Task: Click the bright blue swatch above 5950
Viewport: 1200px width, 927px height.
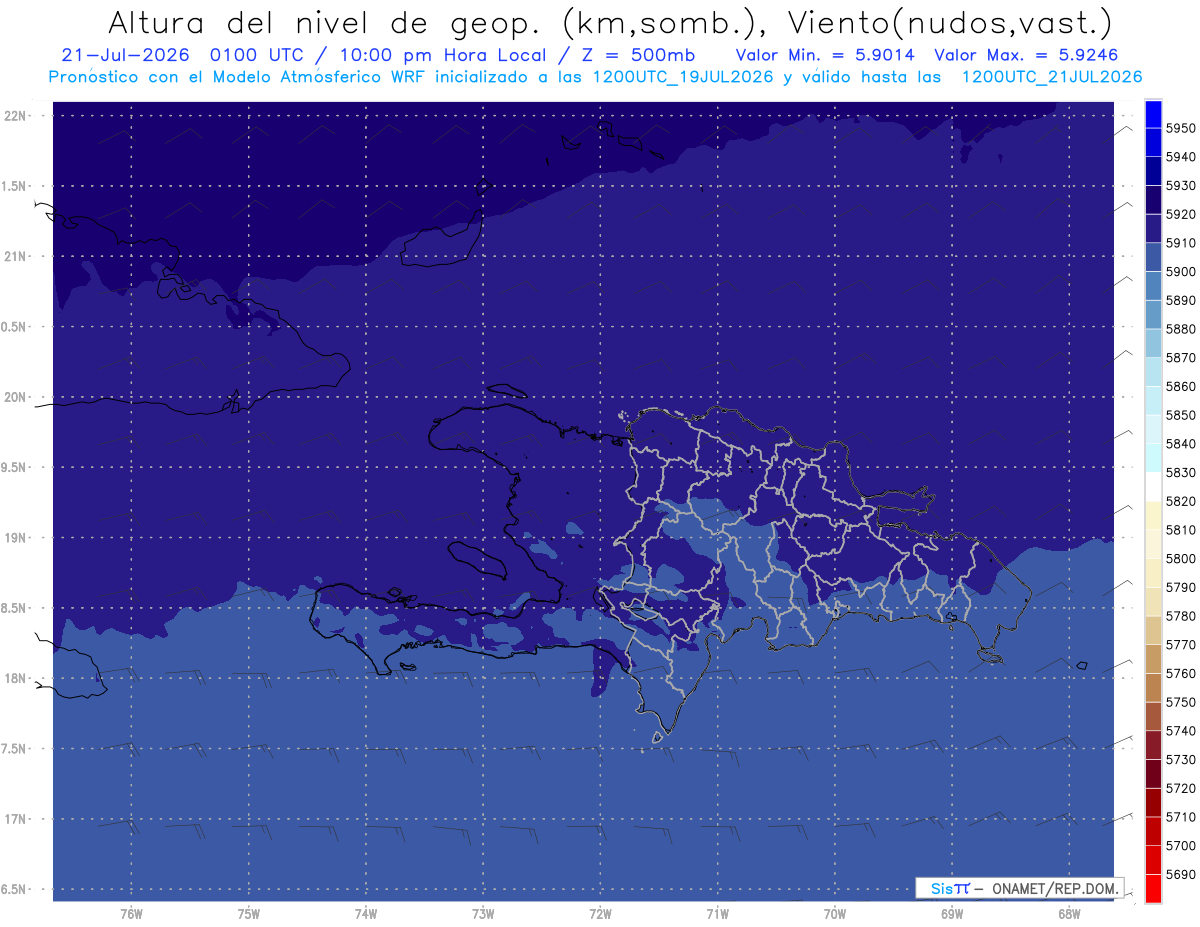Action: [1152, 114]
